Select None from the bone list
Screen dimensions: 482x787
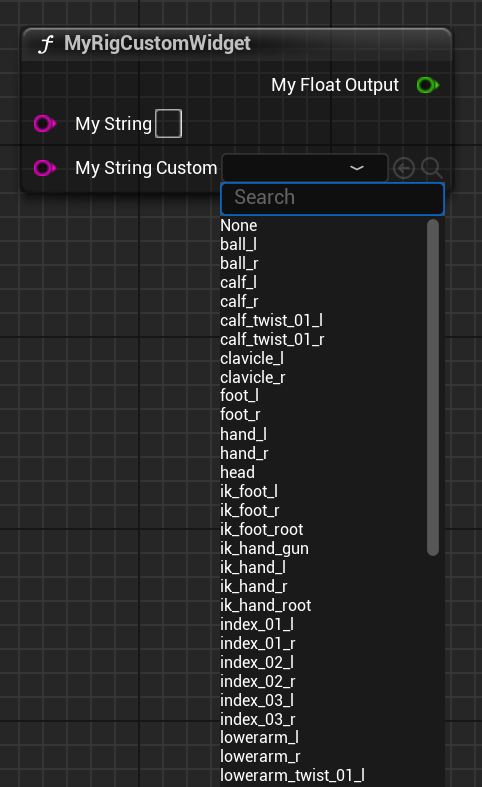click(238, 225)
